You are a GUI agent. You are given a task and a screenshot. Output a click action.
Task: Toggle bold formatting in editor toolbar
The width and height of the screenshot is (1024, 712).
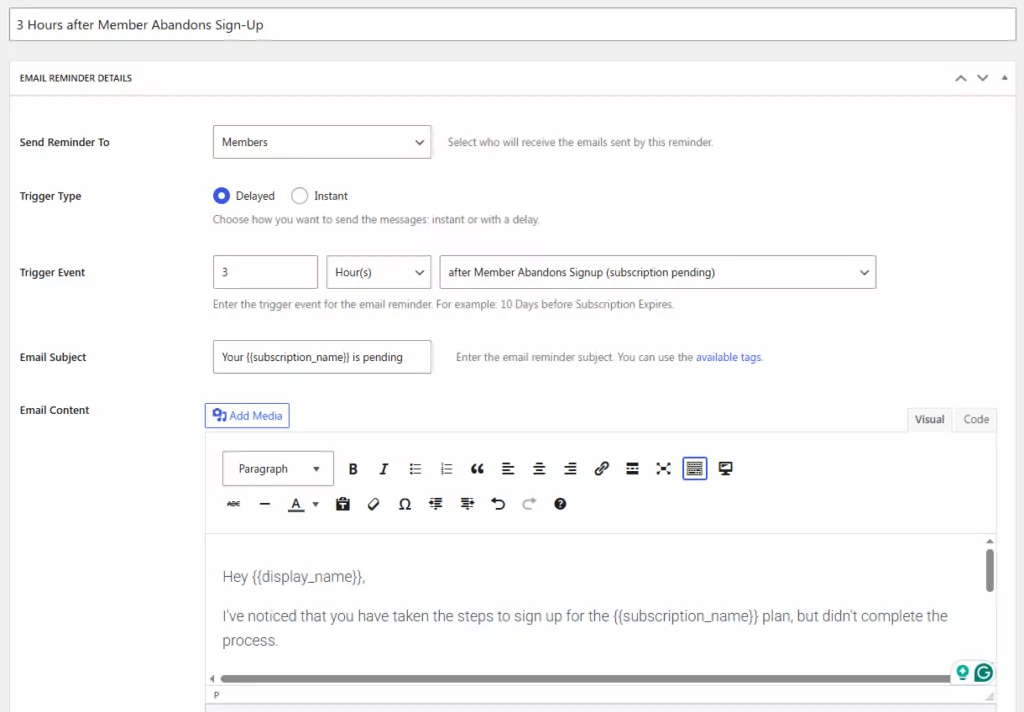click(x=353, y=469)
